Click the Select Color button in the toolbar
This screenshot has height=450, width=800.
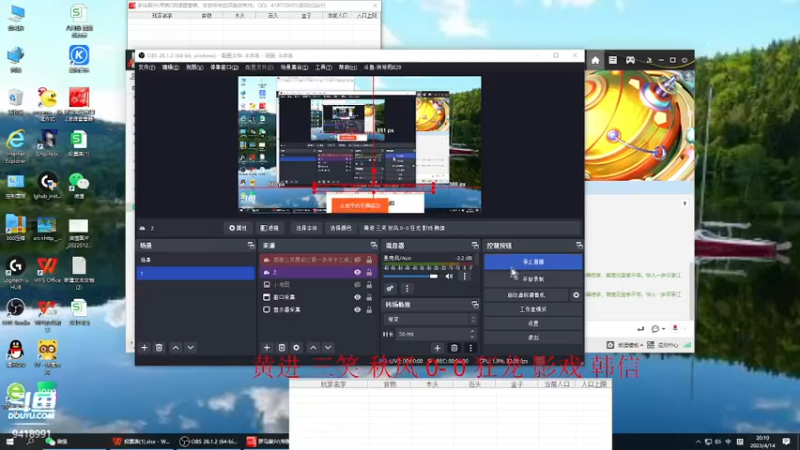[340, 228]
